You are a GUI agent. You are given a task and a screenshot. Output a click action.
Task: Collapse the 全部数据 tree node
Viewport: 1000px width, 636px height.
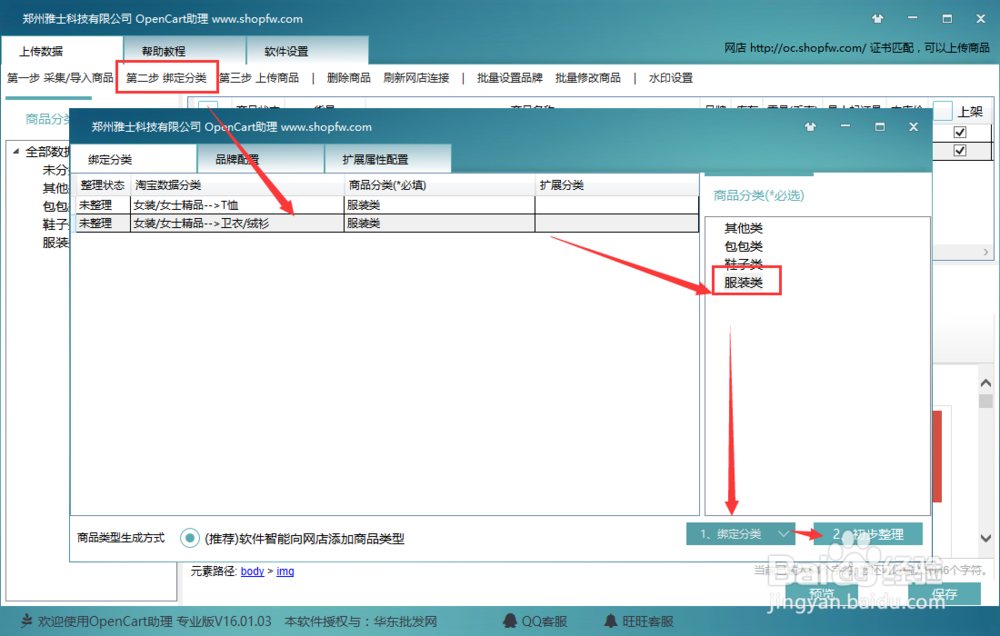coord(16,151)
